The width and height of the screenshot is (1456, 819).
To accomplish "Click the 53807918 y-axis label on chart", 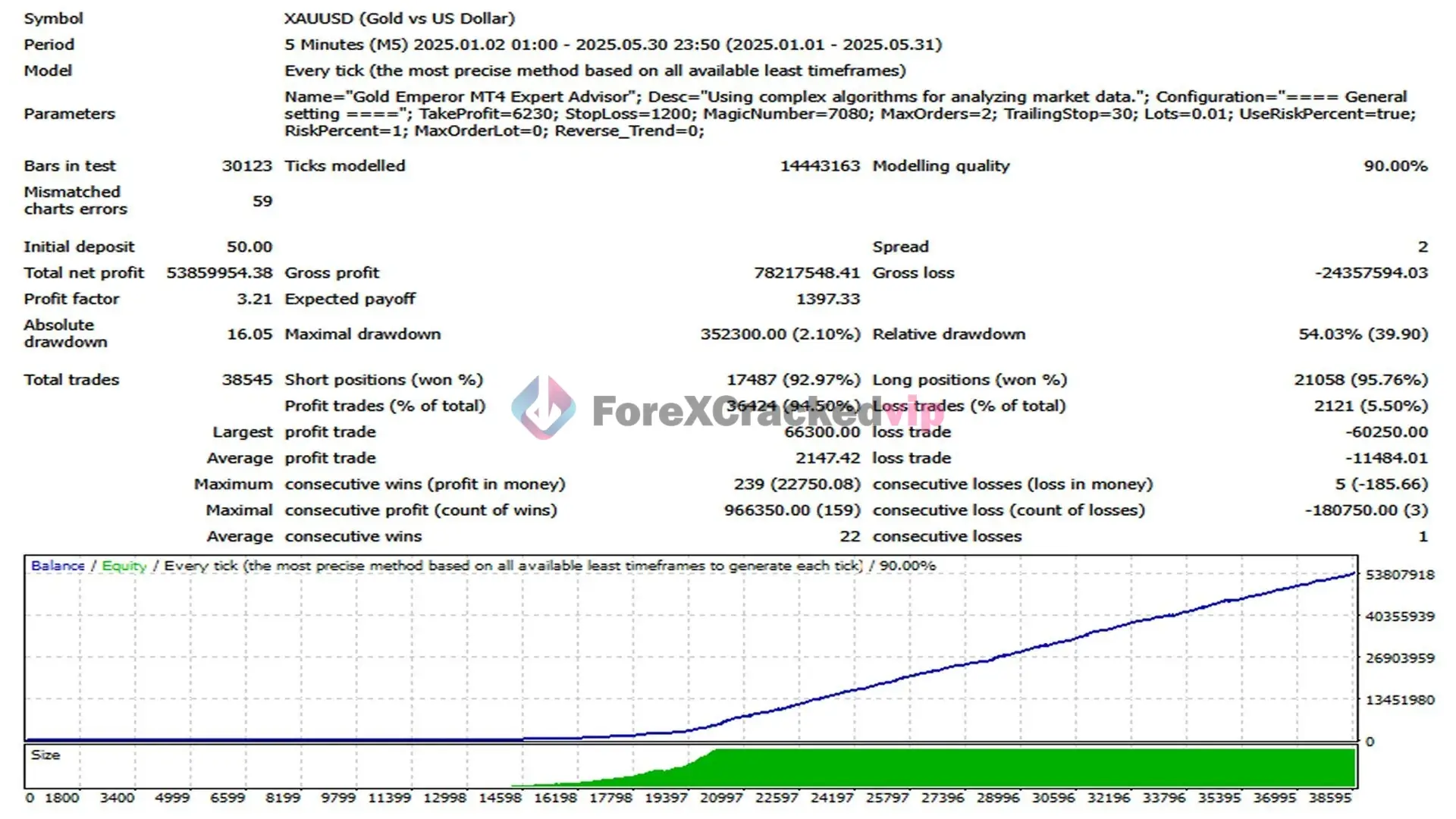I will 1399,575.
